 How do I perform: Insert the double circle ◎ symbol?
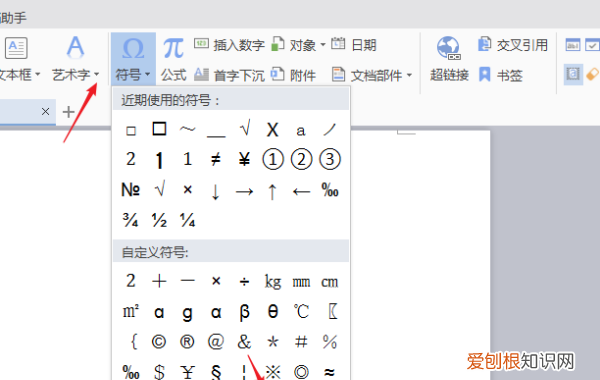point(301,372)
